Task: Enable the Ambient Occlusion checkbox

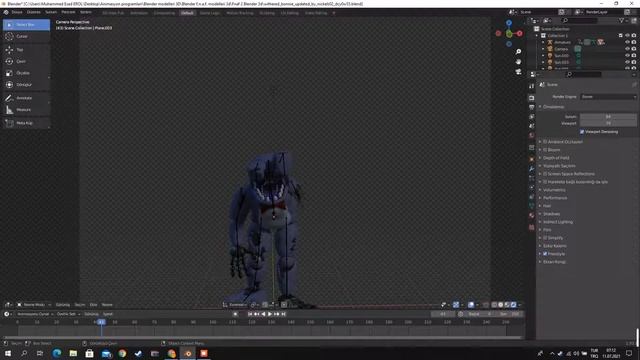Action: (x=545, y=142)
